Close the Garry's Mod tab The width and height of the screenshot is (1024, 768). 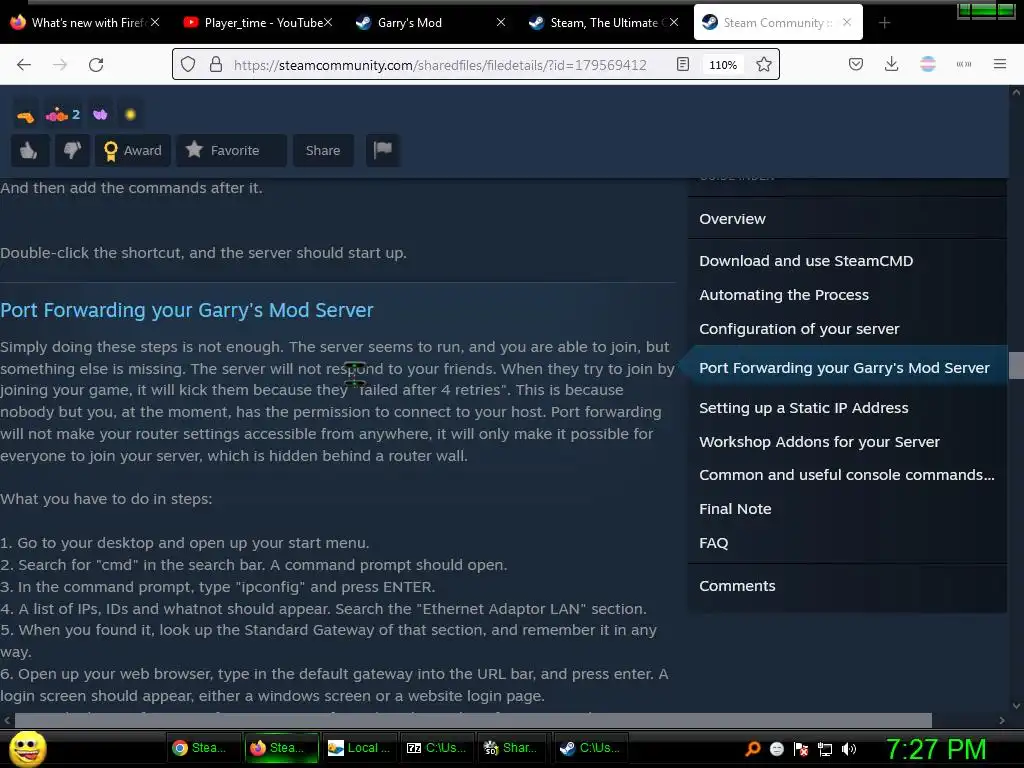pyautogui.click(x=501, y=22)
